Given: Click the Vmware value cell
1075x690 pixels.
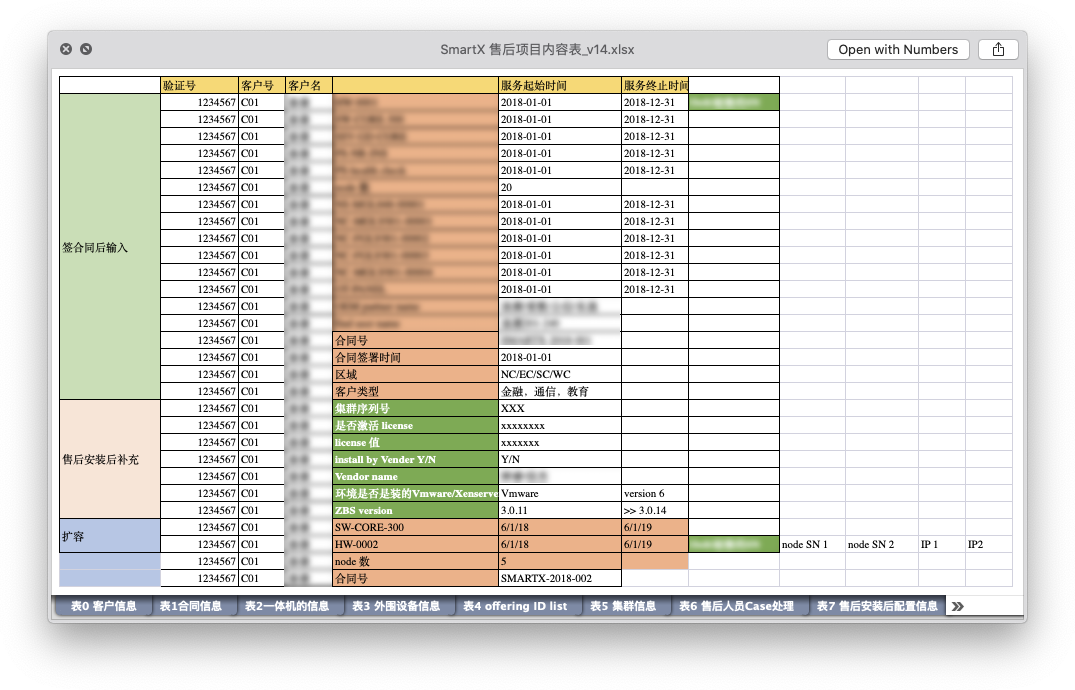Looking at the screenshot, I should (560, 493).
